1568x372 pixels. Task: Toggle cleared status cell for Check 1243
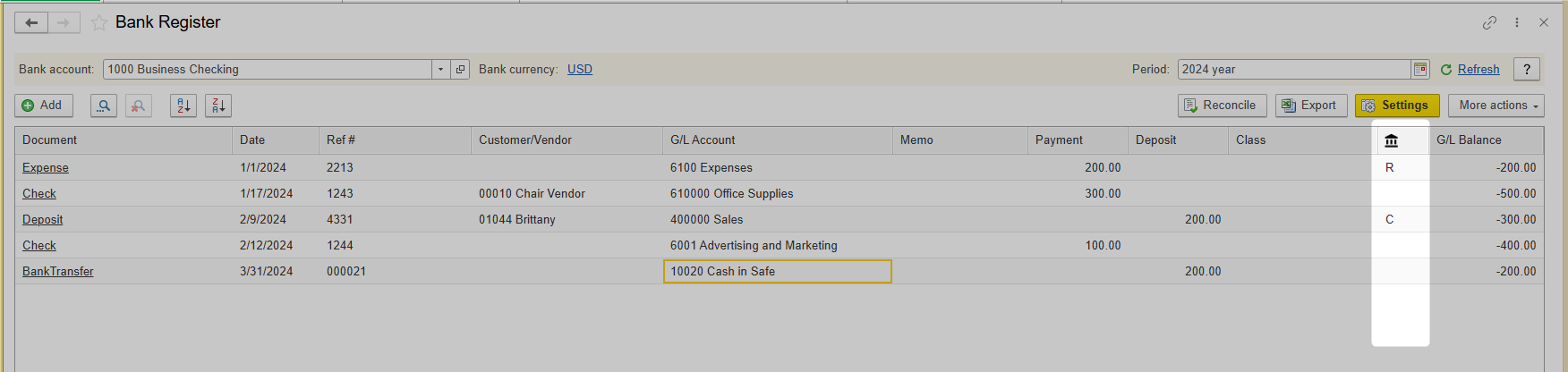pos(1401,193)
